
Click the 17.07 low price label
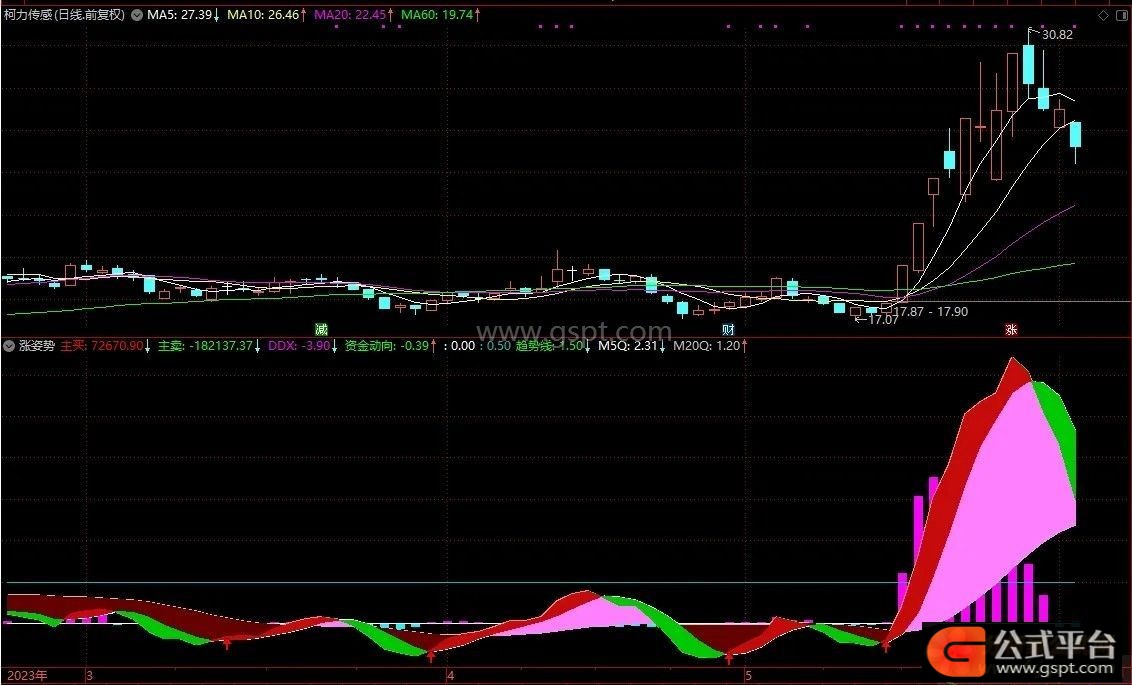tap(882, 320)
